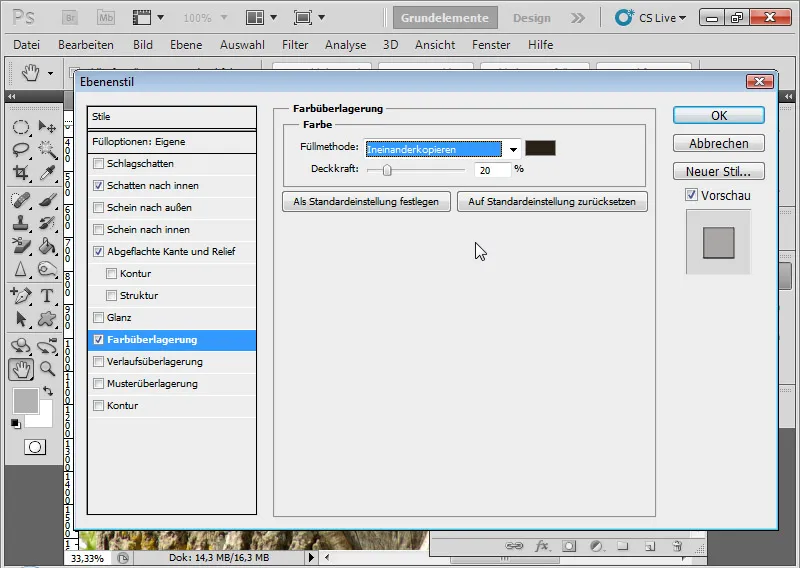Enable the Verlaufsüberlagerung checkbox

(98, 361)
